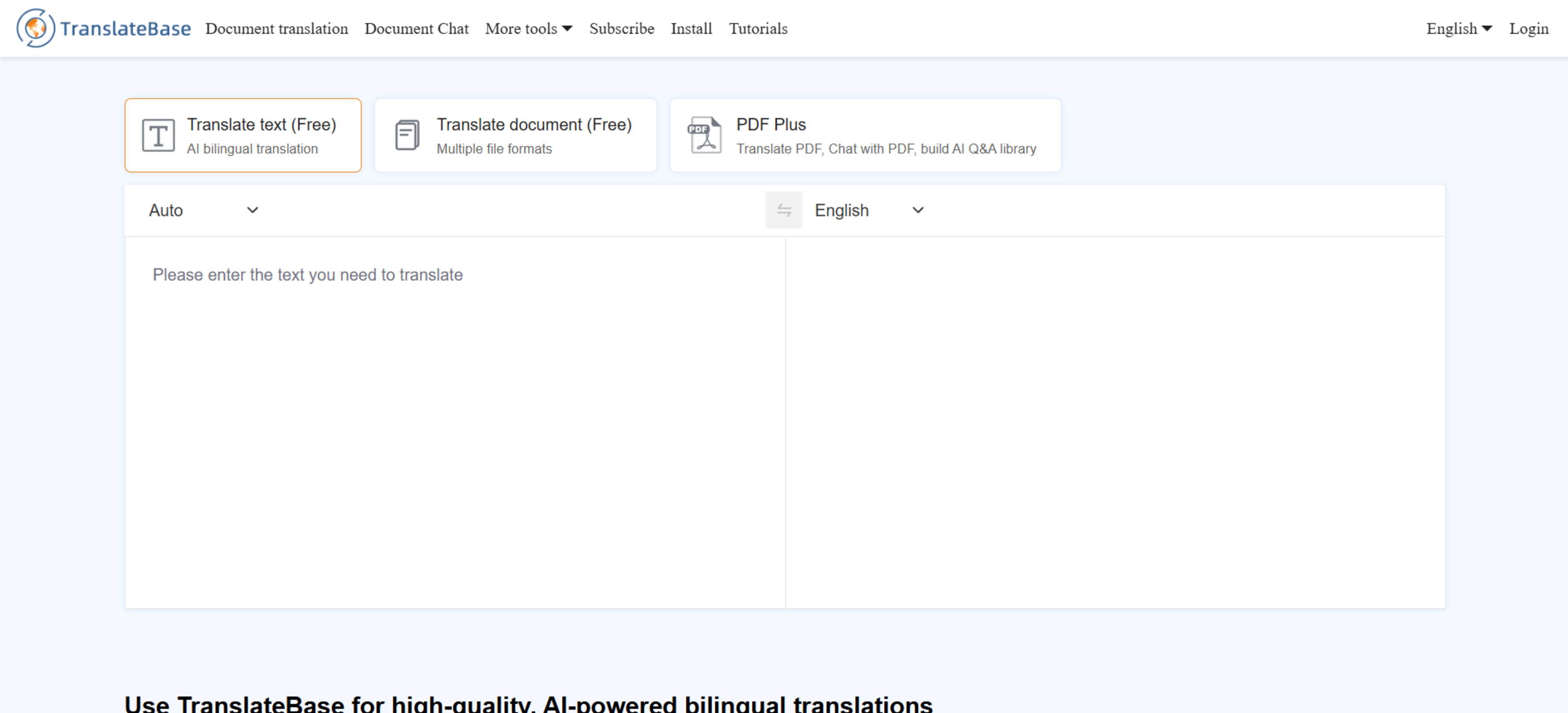Click the More tools caret arrow
The width and height of the screenshot is (1568, 713).
(567, 29)
